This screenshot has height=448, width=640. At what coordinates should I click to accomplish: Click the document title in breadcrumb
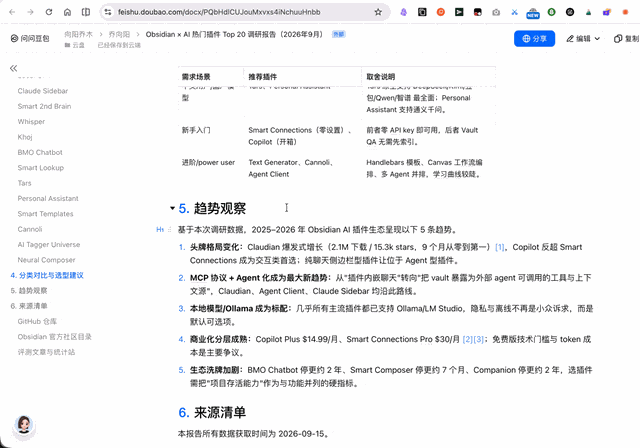click(x=234, y=34)
